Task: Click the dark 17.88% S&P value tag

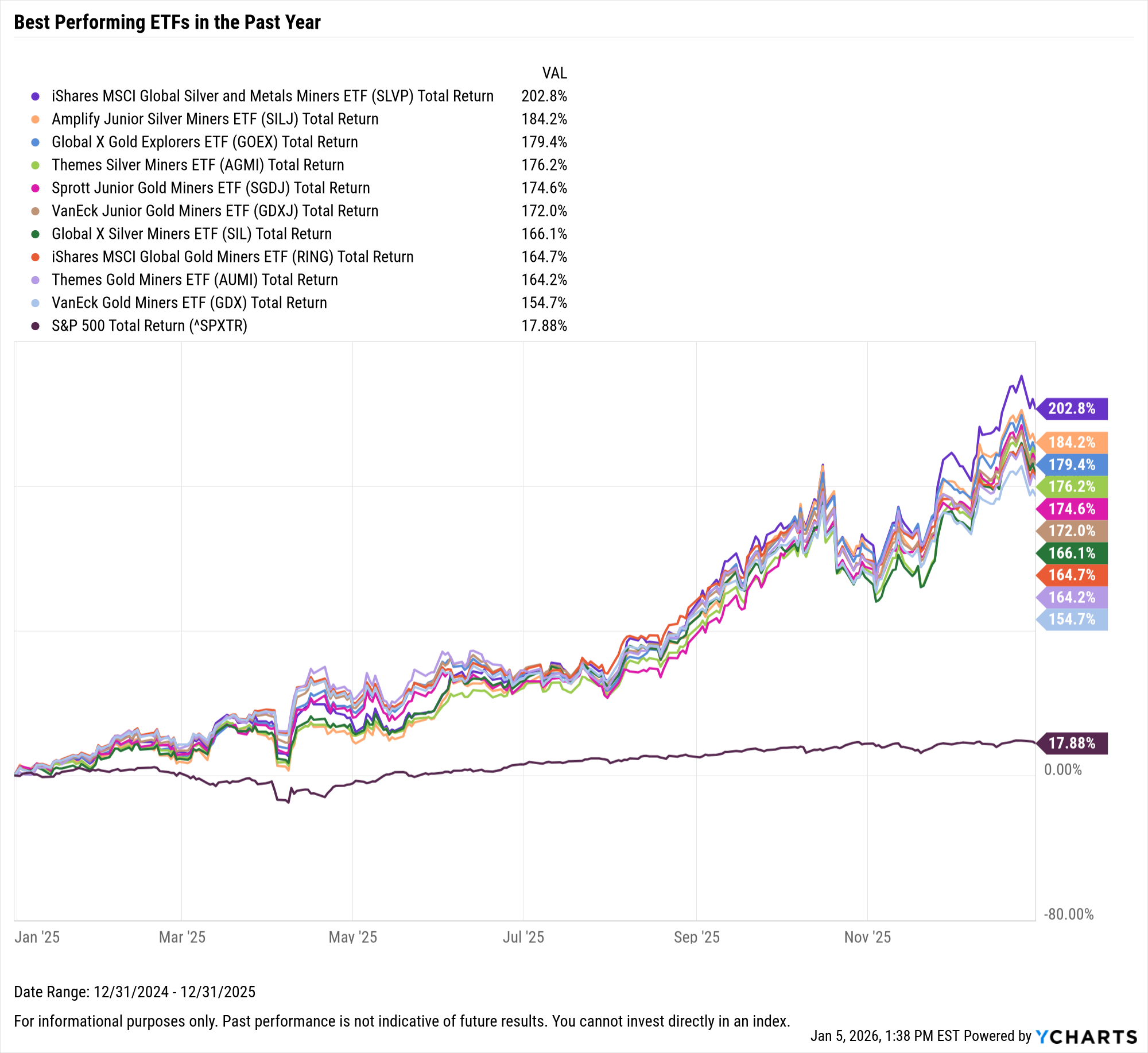Action: click(x=1072, y=743)
